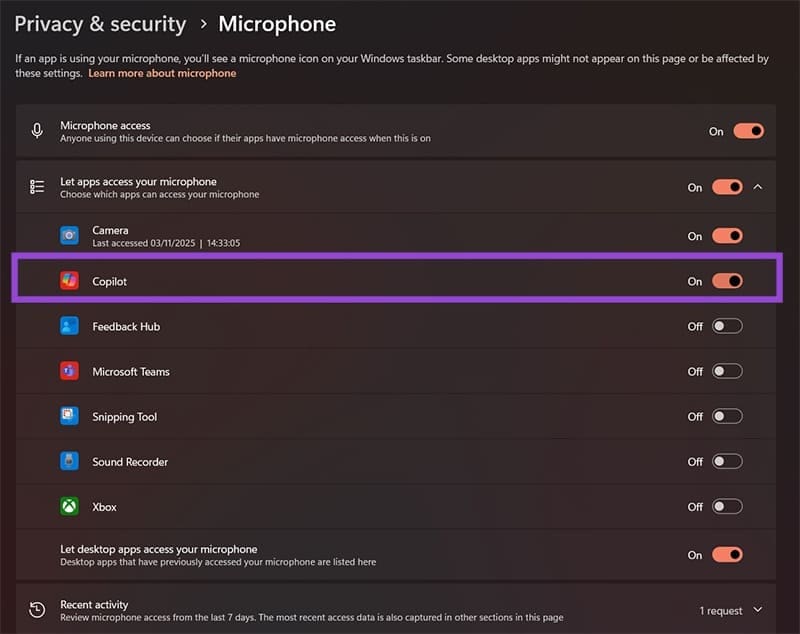800x634 pixels.
Task: Disable Copilot microphone access toggle
Action: [727, 281]
